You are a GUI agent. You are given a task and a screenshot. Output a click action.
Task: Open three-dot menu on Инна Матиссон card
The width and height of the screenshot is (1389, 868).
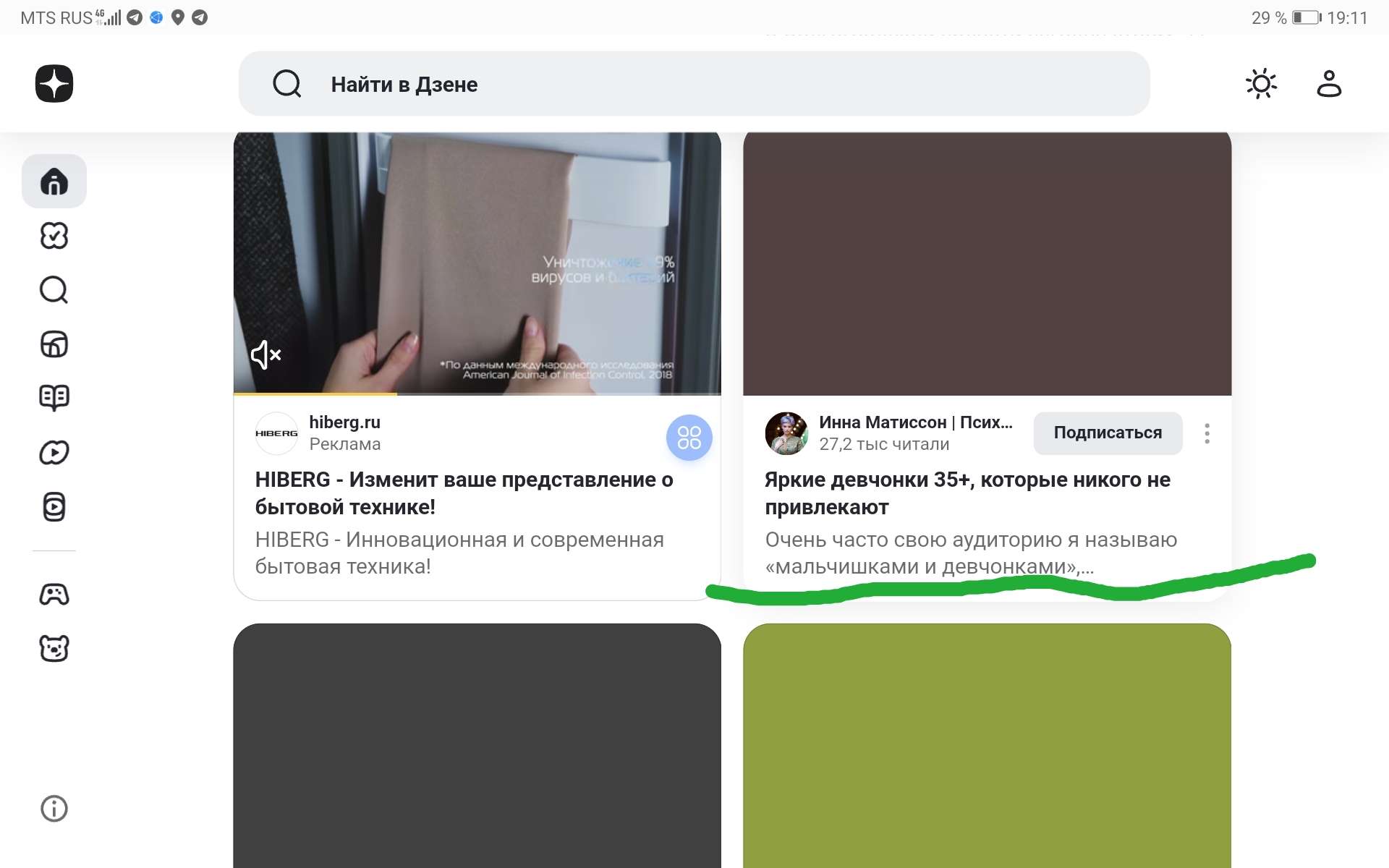click(1207, 433)
